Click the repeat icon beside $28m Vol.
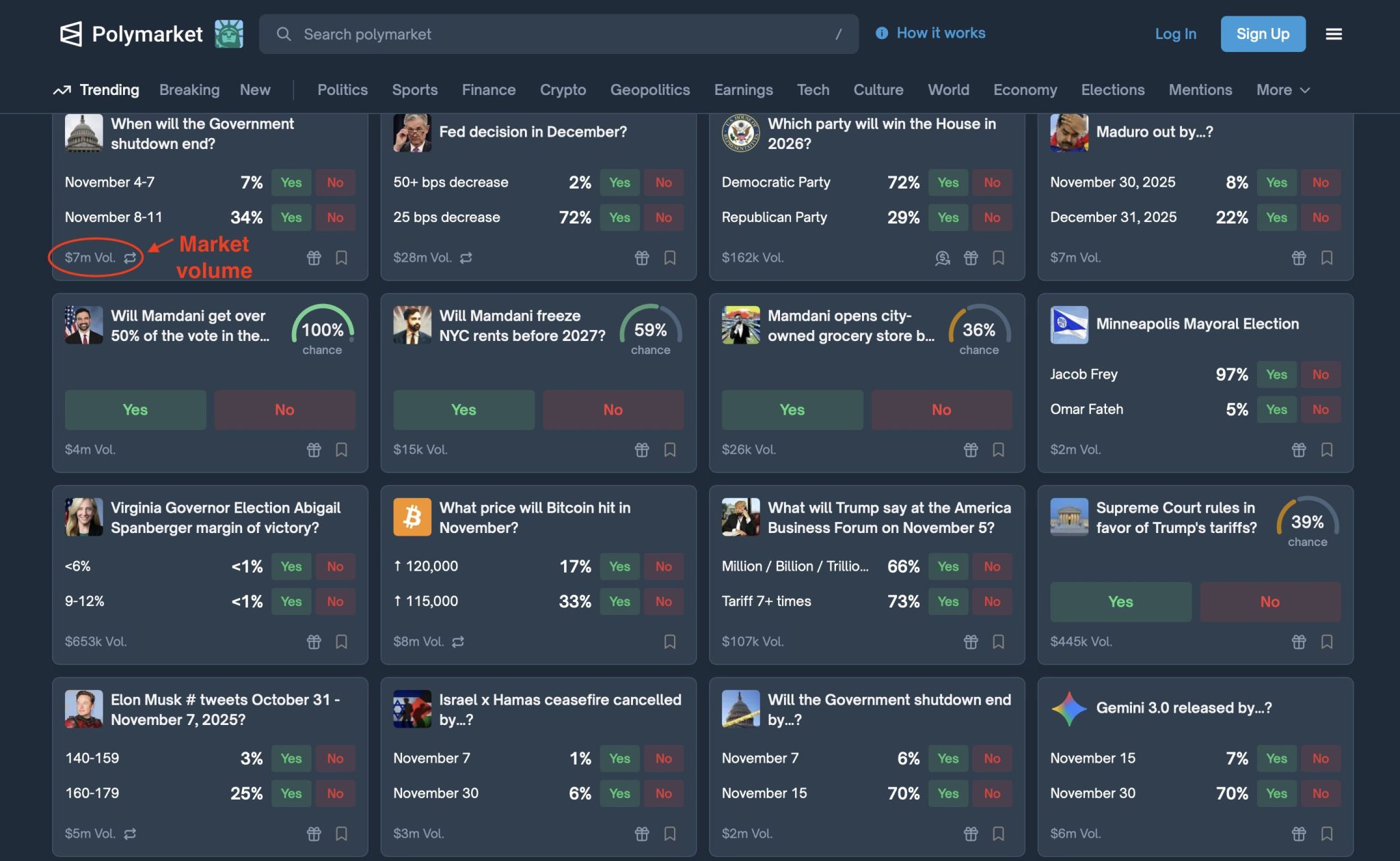Image resolution: width=1400 pixels, height=861 pixels. (466, 258)
